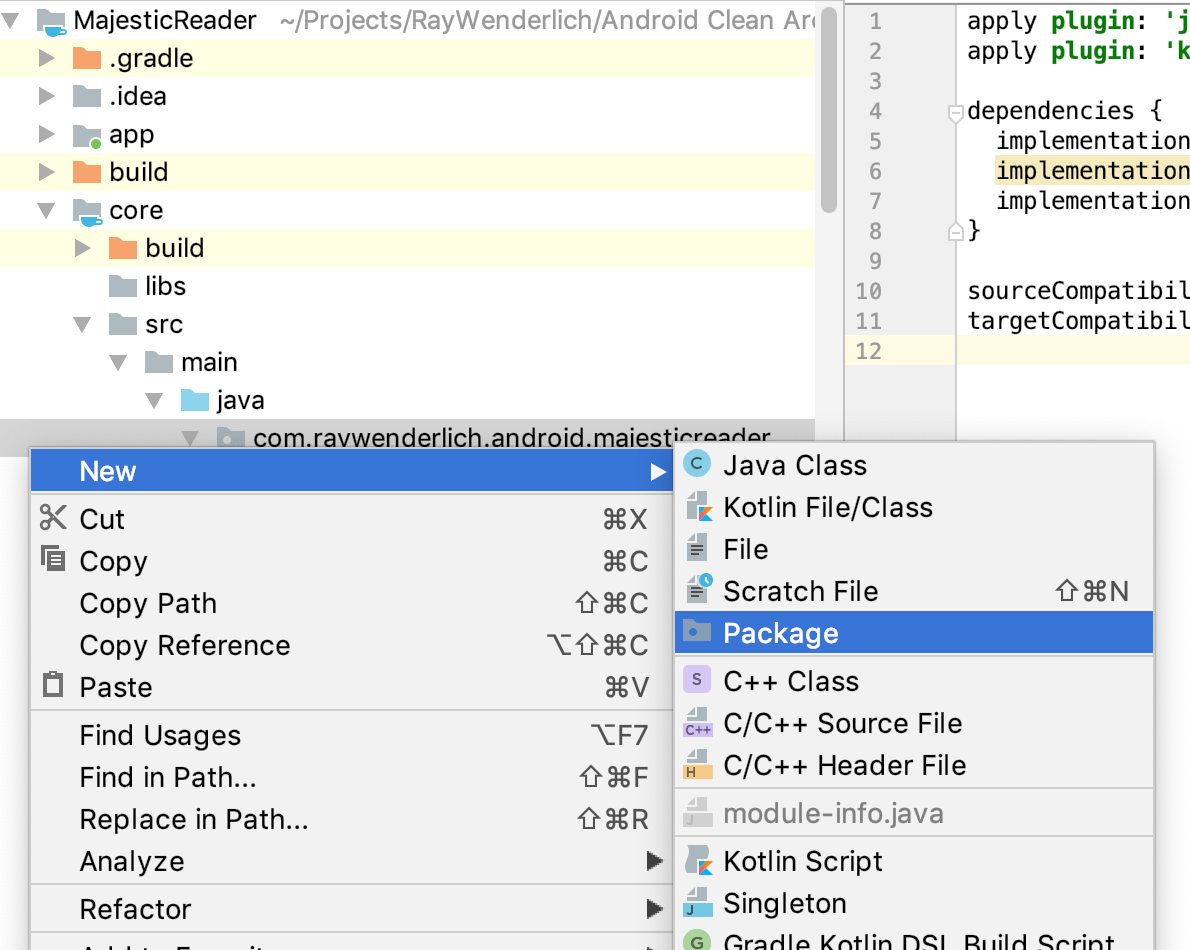Collapse the core module

(46, 210)
